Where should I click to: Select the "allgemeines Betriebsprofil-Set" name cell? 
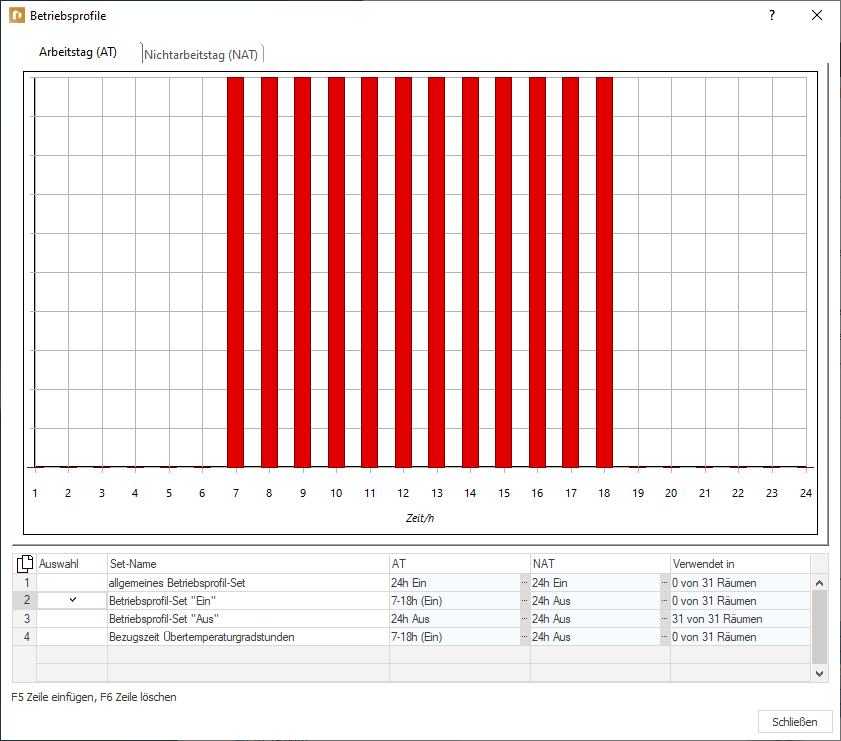click(248, 583)
